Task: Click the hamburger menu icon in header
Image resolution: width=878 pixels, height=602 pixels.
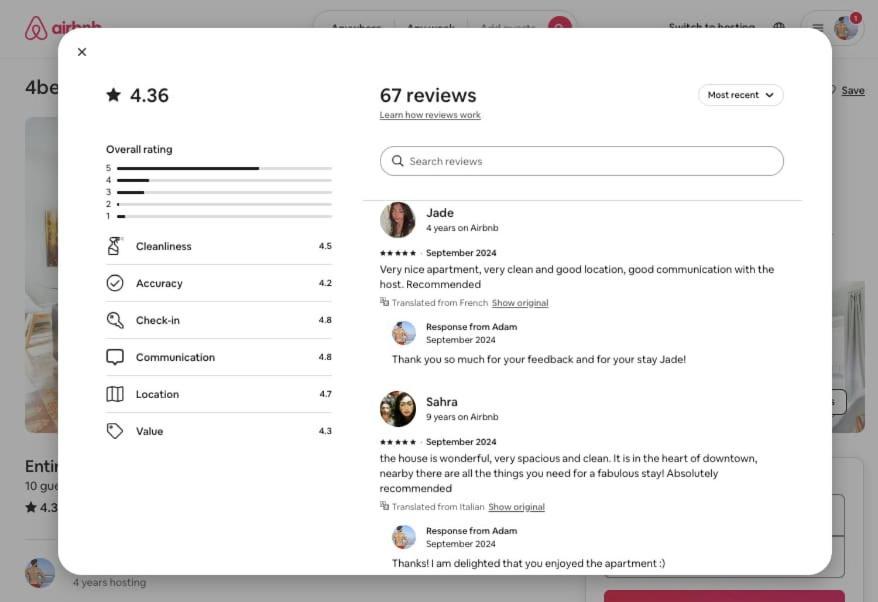Action: click(818, 27)
